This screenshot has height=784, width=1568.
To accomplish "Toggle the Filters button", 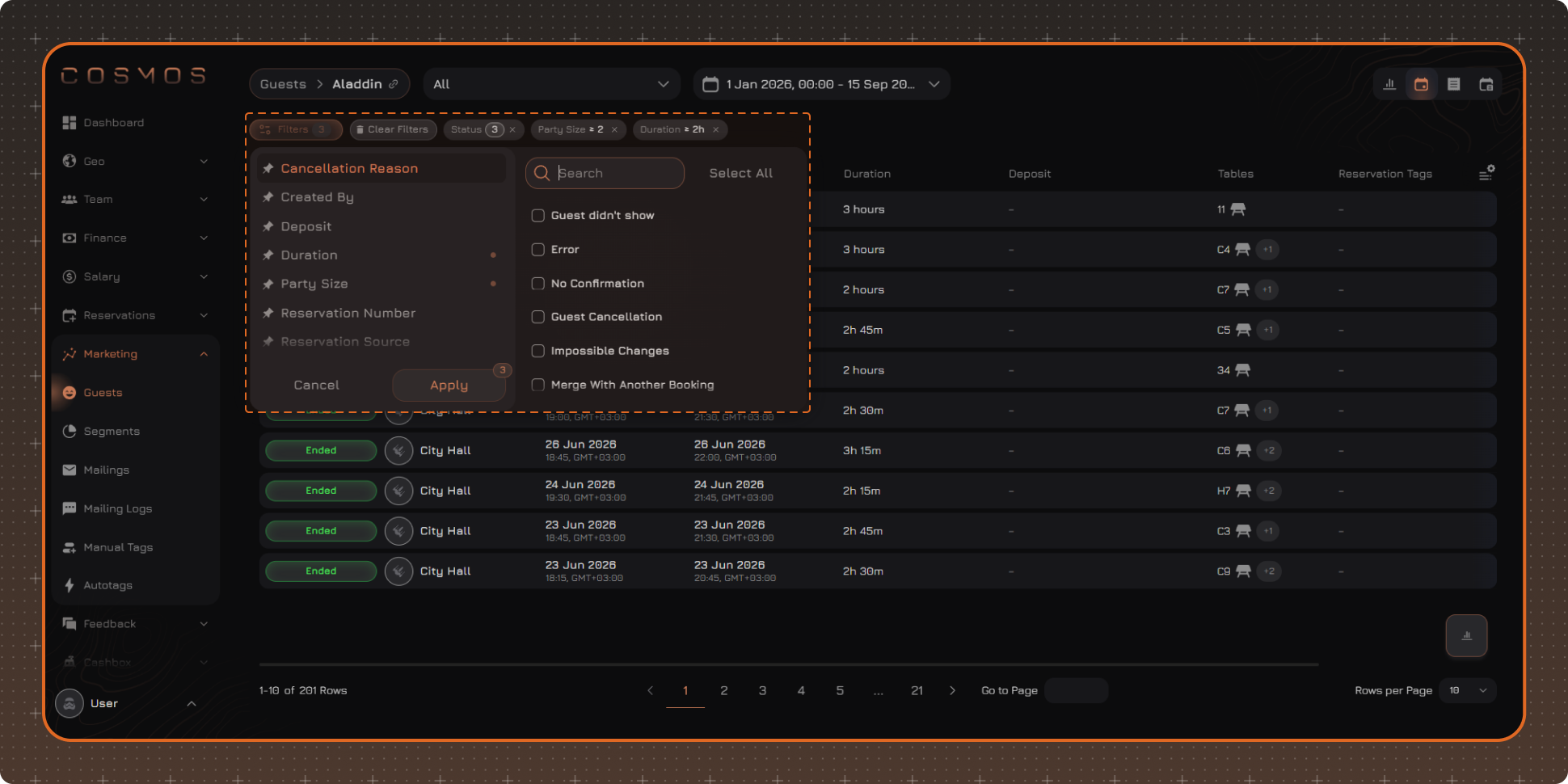I will [296, 129].
